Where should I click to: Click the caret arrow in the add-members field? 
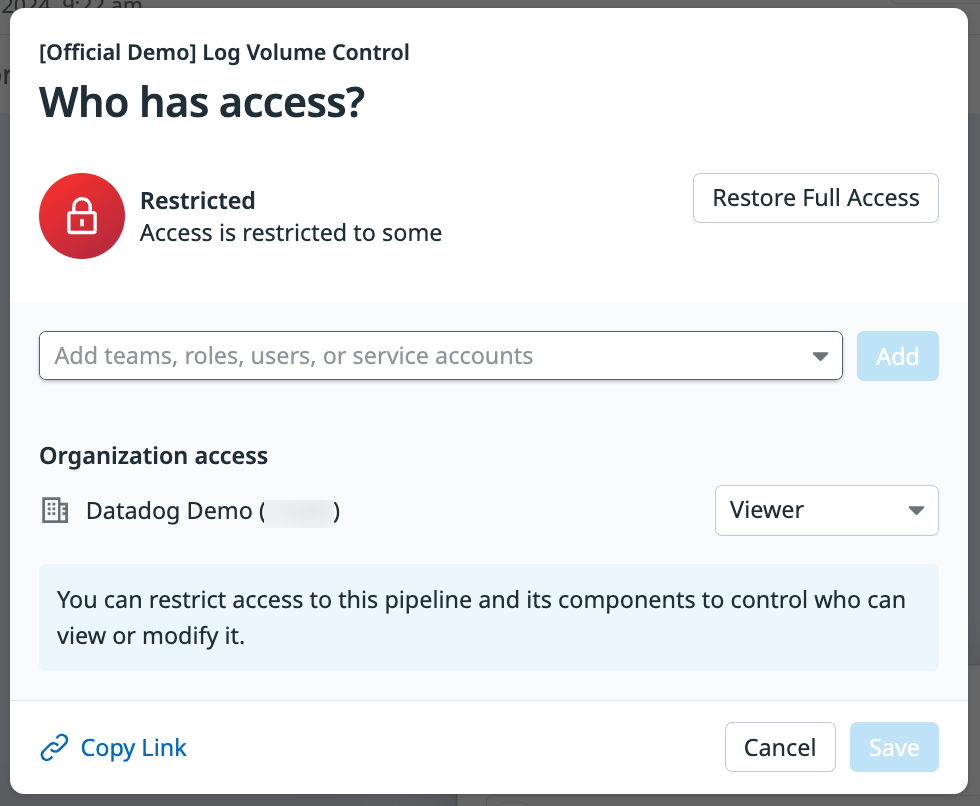(820, 356)
